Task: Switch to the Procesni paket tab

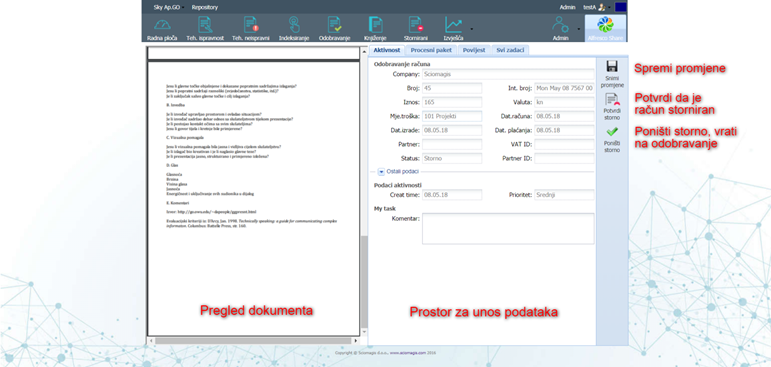Action: click(x=432, y=50)
